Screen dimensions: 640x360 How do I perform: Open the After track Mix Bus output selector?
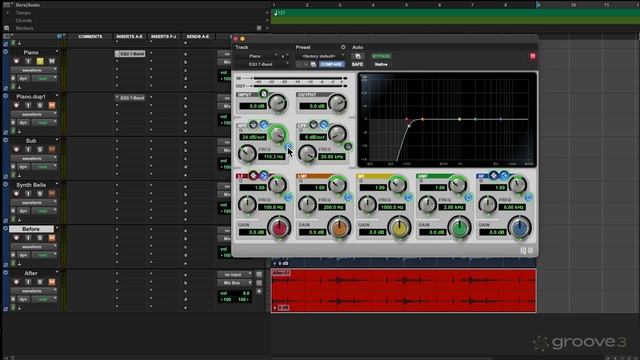click(x=235, y=283)
